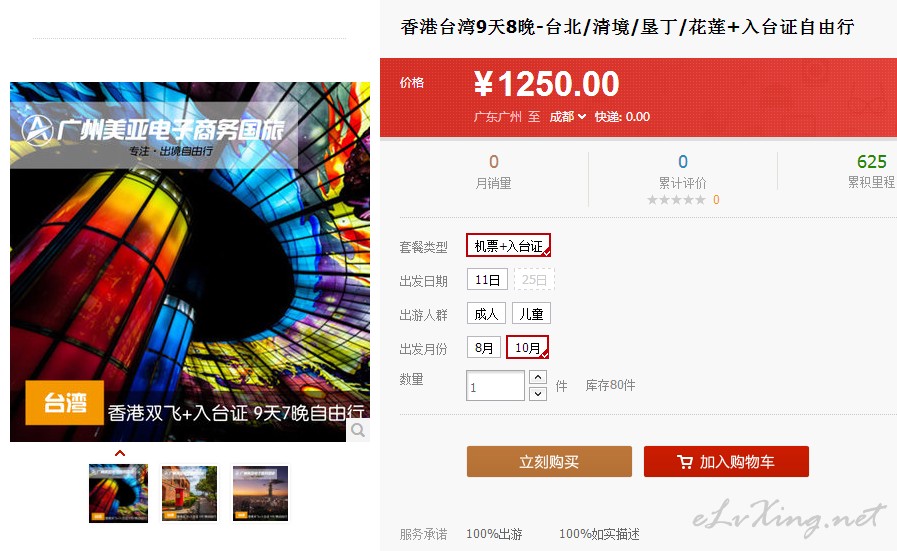Click the quantity input field
The image size is (897, 551).
[495, 386]
